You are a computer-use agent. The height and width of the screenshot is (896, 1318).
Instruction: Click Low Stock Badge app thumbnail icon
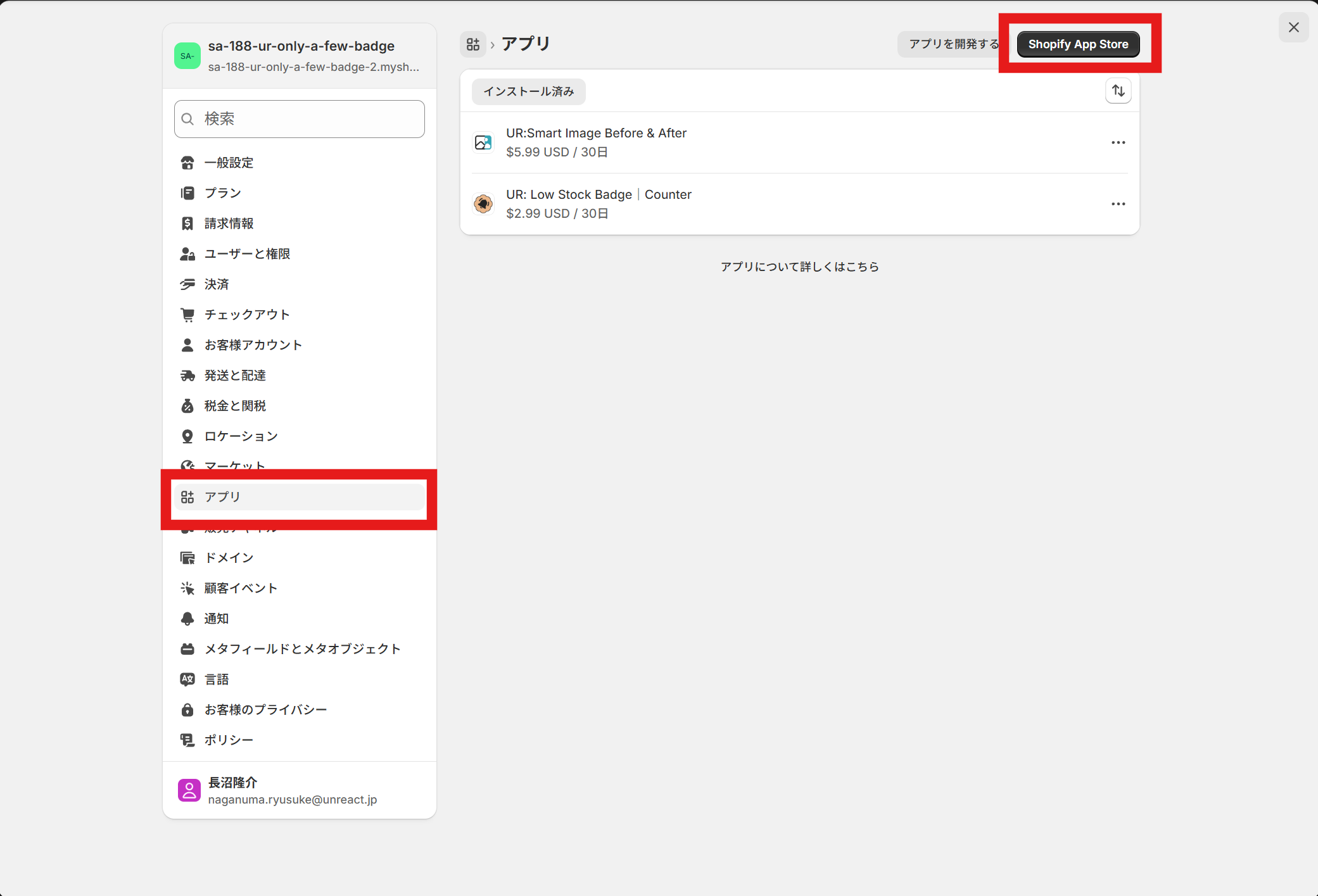[x=483, y=204]
